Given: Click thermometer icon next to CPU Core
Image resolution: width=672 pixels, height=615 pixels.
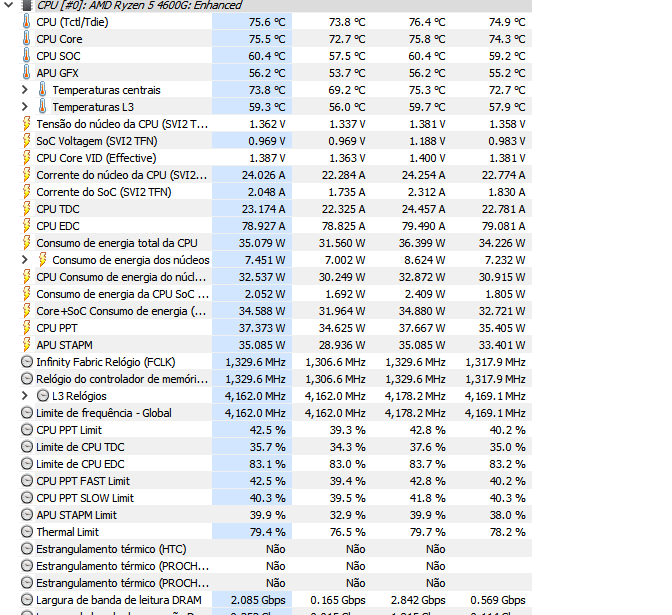Looking at the screenshot, I should pyautogui.click(x=27, y=39).
